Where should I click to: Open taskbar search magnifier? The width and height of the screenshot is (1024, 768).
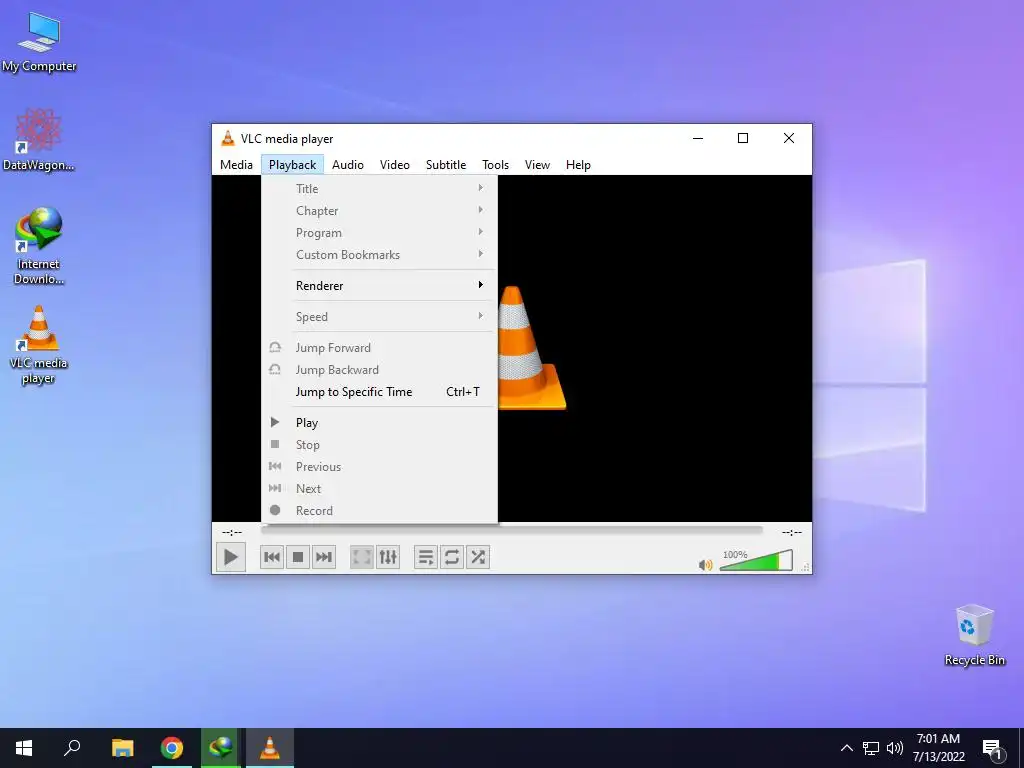72,748
